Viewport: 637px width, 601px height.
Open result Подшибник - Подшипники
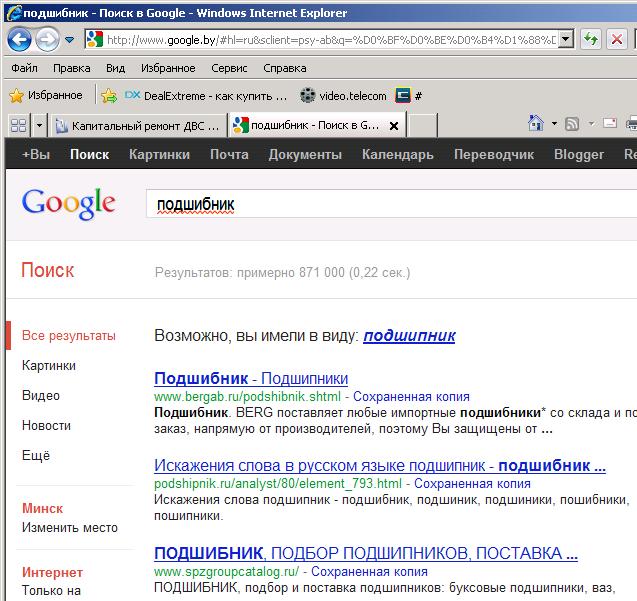(251, 379)
